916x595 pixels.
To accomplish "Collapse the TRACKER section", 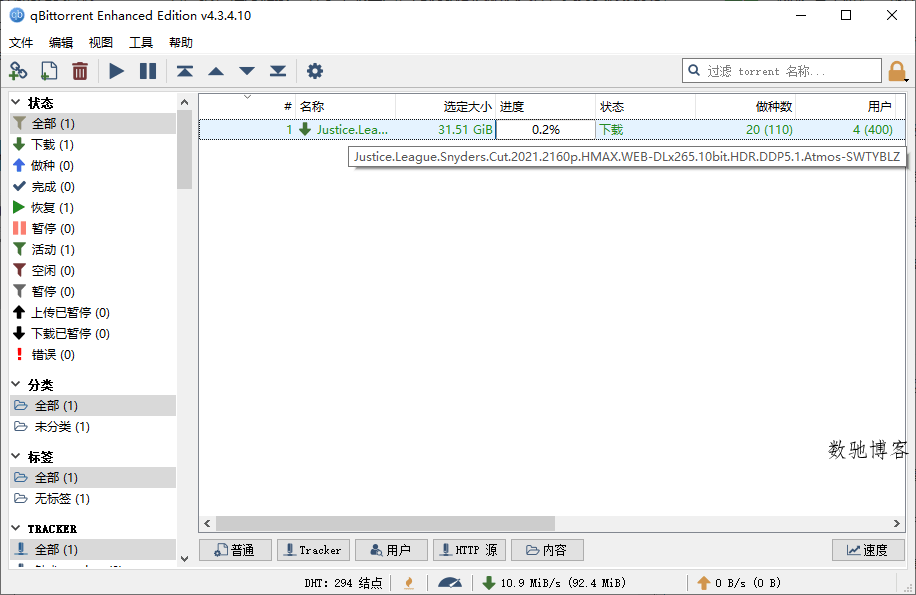I will [16, 528].
